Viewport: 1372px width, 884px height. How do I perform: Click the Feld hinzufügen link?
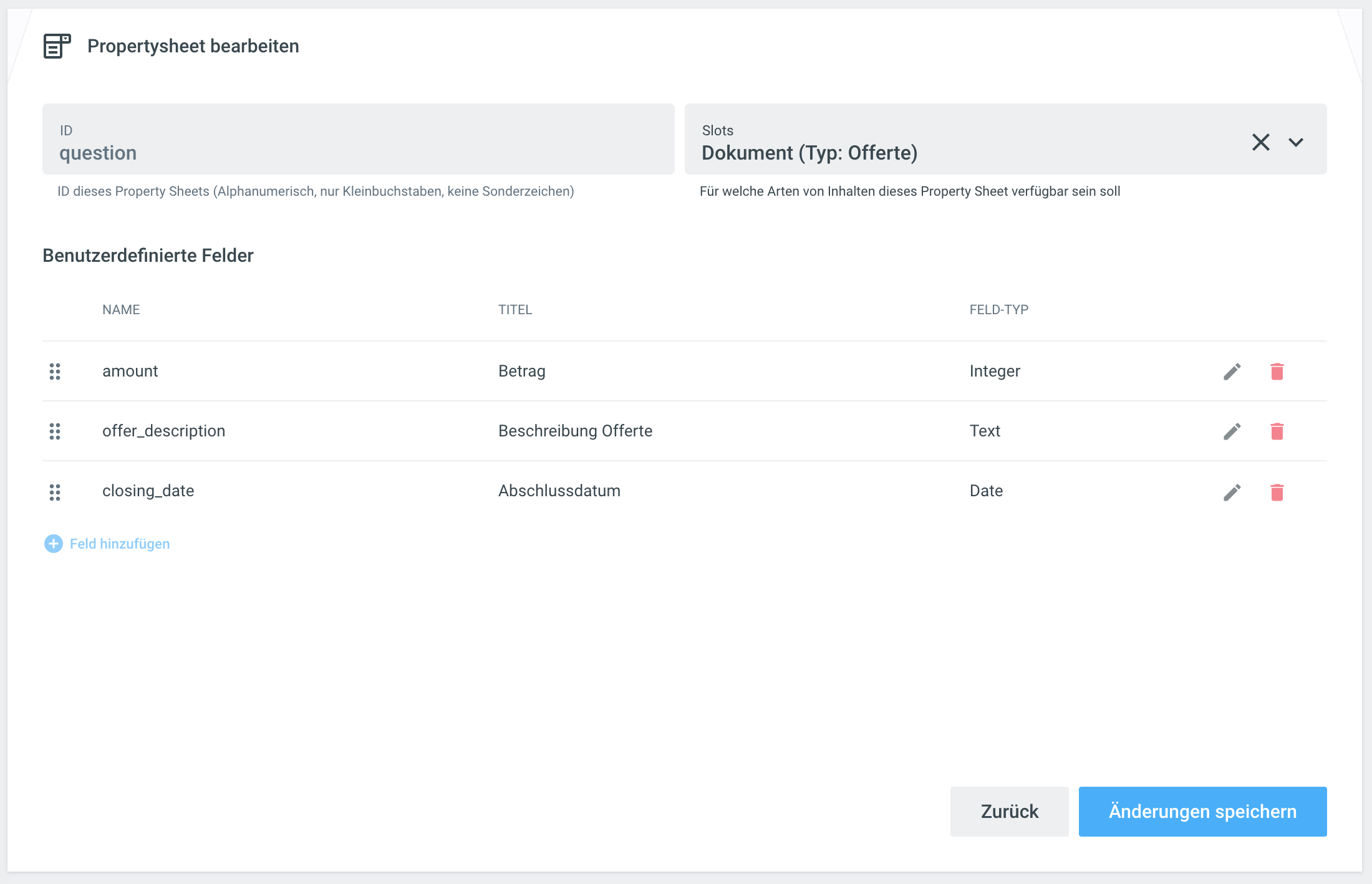(x=120, y=544)
